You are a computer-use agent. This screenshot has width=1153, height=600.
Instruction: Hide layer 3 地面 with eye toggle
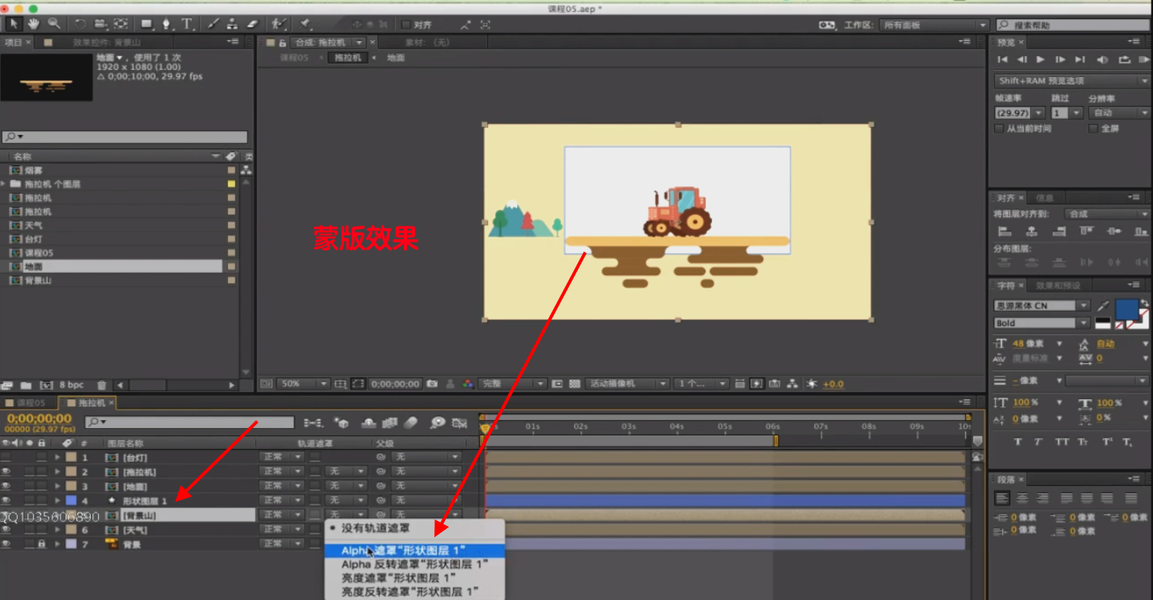6,486
